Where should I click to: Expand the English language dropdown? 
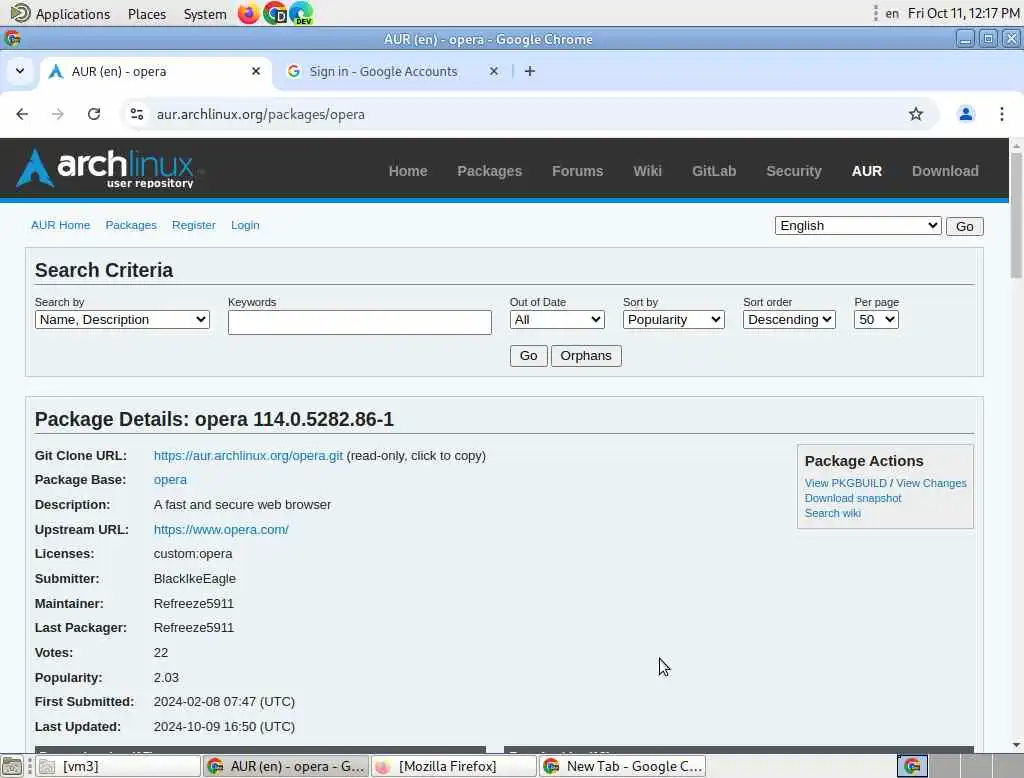pos(857,226)
